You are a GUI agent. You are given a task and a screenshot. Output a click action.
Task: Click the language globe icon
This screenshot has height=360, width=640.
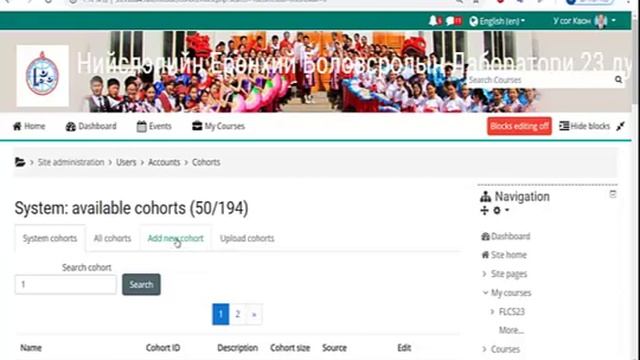click(x=473, y=21)
